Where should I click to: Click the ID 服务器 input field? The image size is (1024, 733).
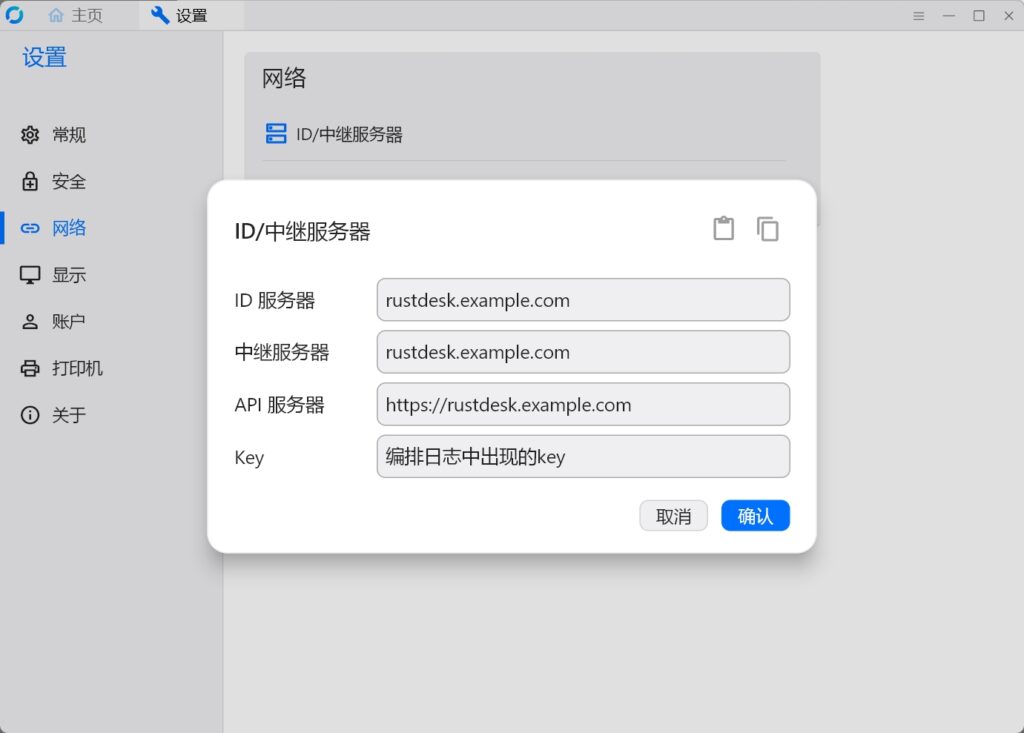pos(583,300)
